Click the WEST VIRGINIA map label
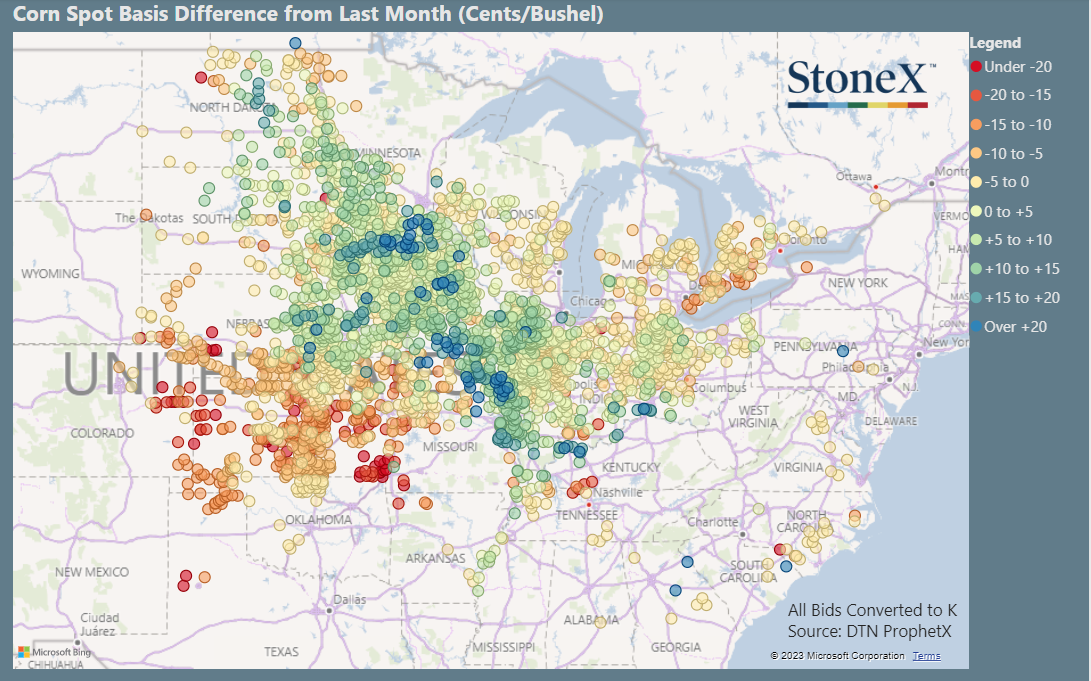Viewport: 1091px width, 681px height. point(754,416)
